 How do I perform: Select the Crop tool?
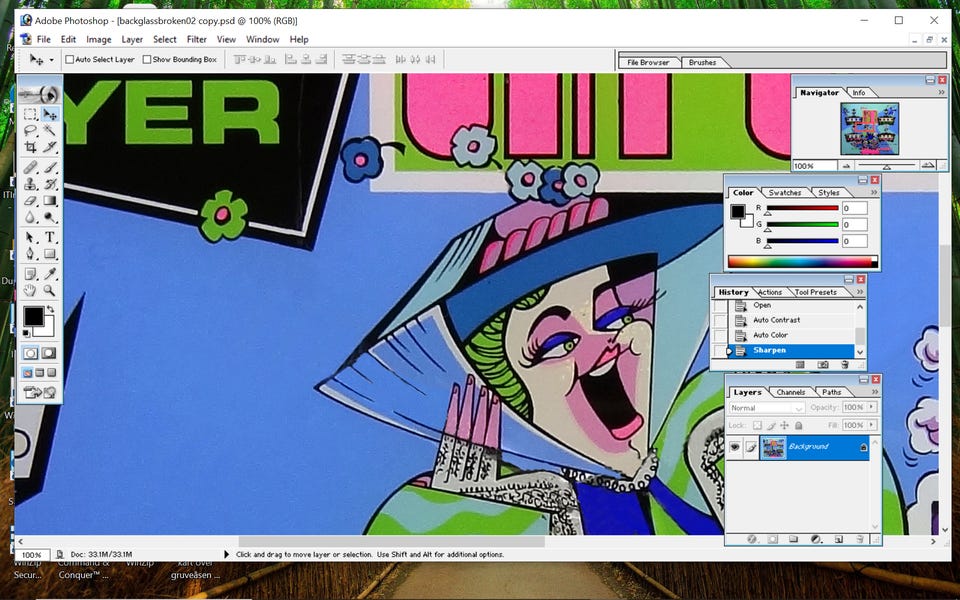[30, 147]
